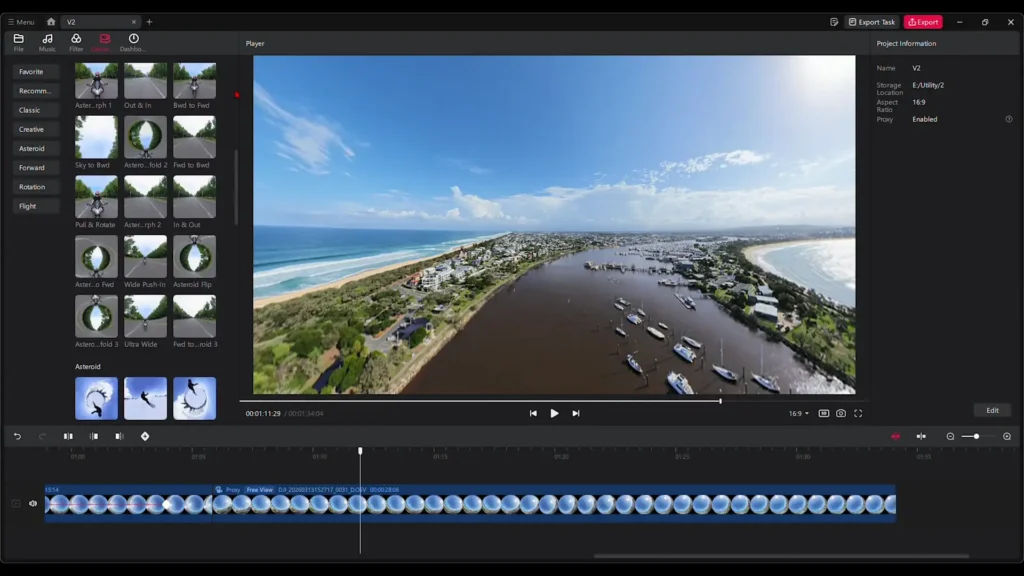Mute the video track audio

pyautogui.click(x=33, y=503)
